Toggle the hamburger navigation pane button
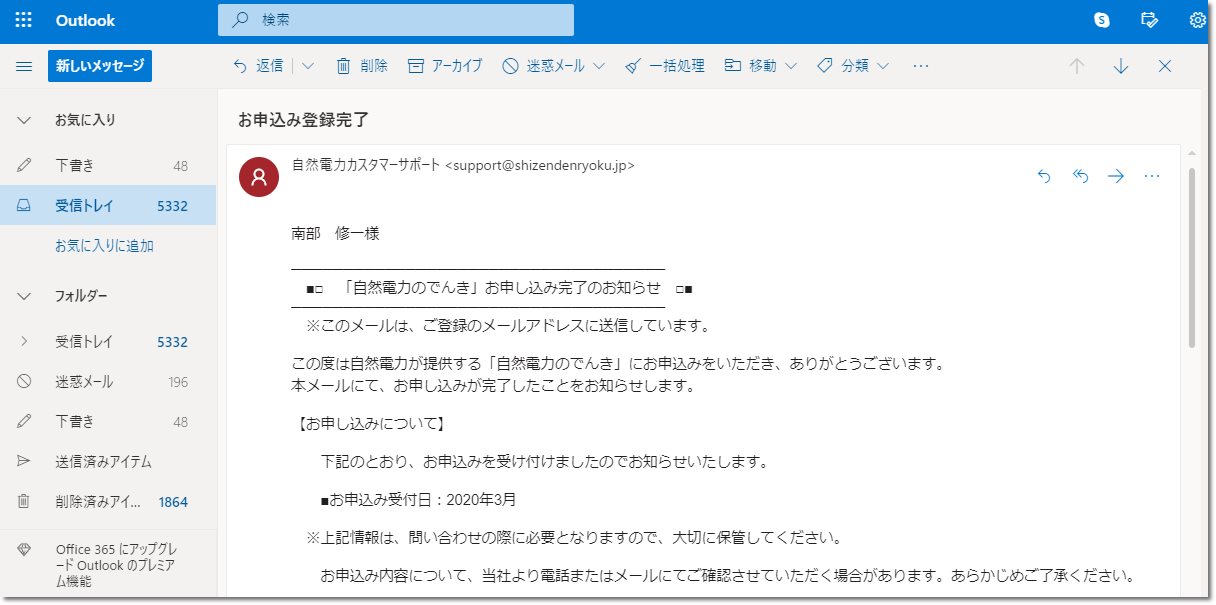This screenshot has width=1216, height=605. [24, 66]
